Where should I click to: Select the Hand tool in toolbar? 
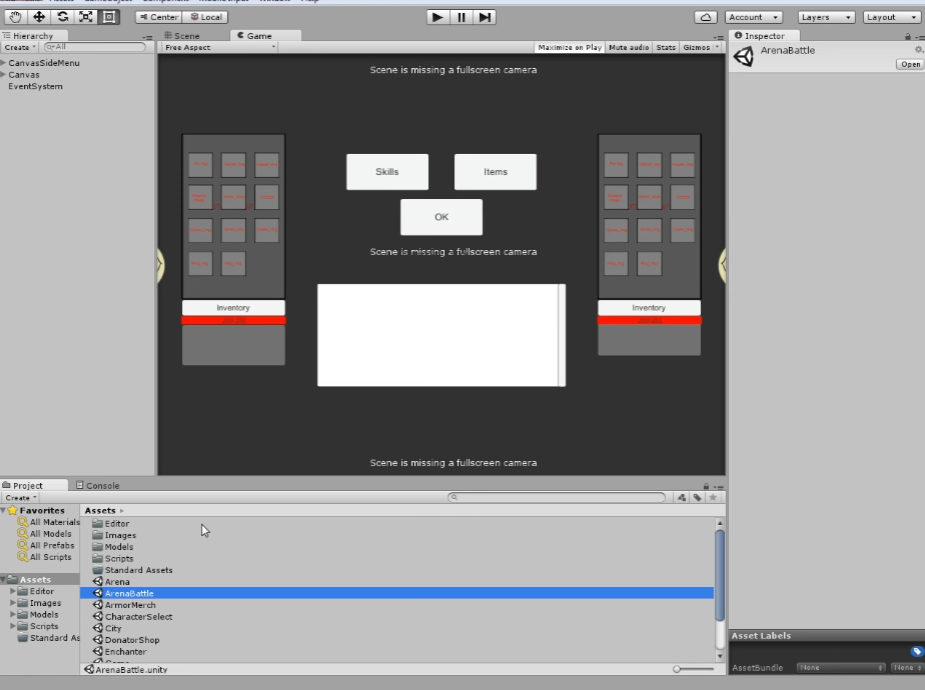point(17,17)
